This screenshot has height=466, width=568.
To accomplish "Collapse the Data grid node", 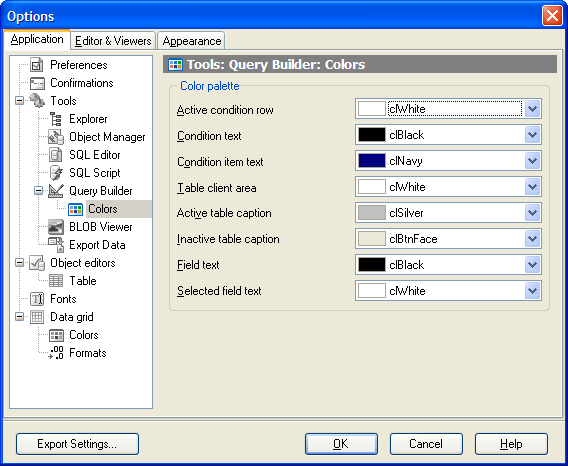I will (x=20, y=317).
